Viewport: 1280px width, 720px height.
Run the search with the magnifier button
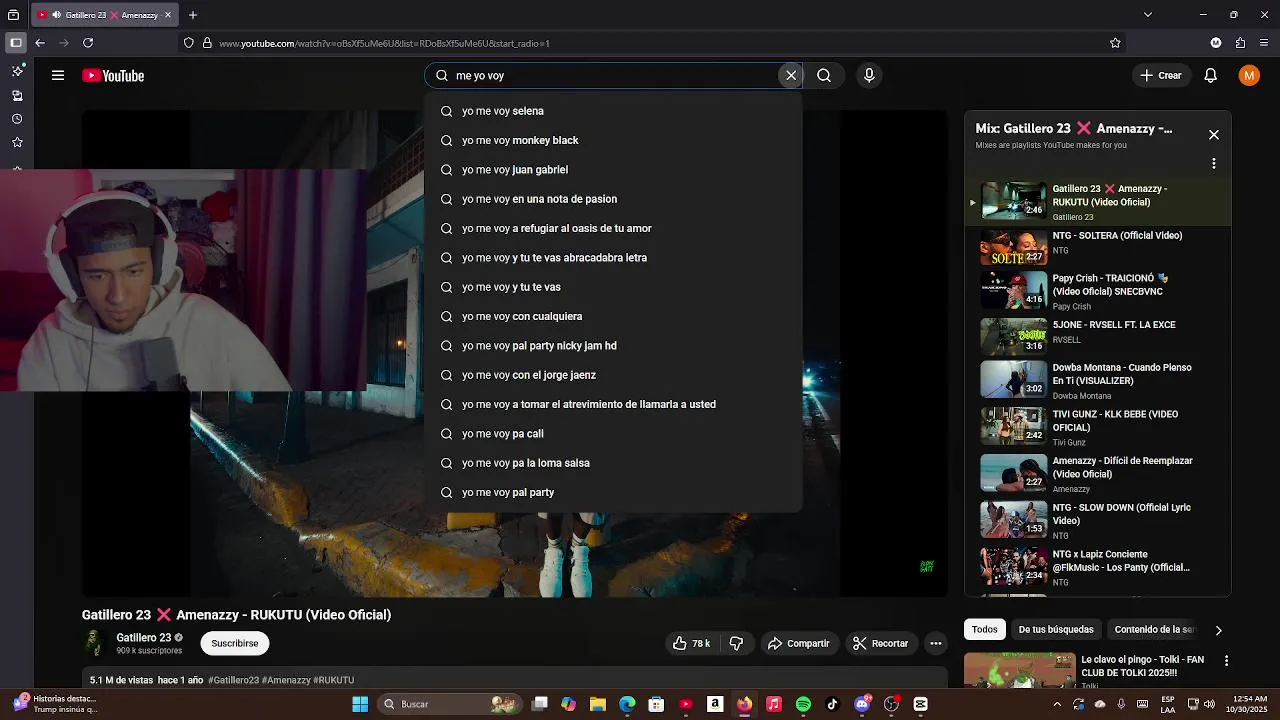click(824, 75)
